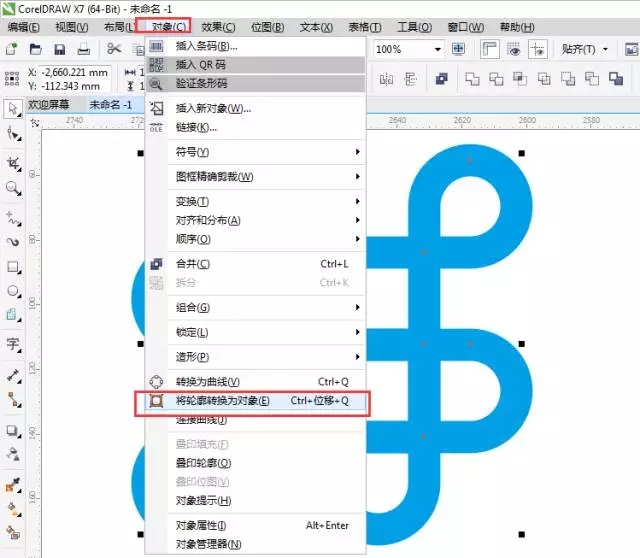Click the Intersect shaping icon
The height and width of the screenshot is (558, 640).
point(520,78)
